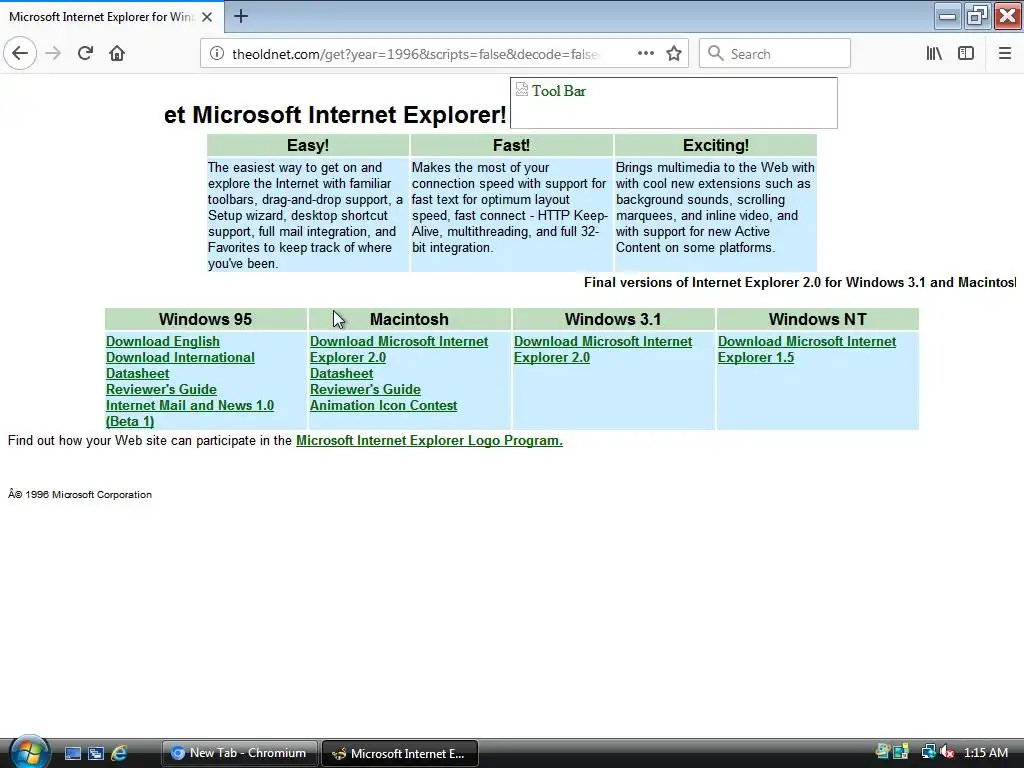Image resolution: width=1024 pixels, height=768 pixels.
Task: Click the Windows 95 column header
Action: click(205, 319)
